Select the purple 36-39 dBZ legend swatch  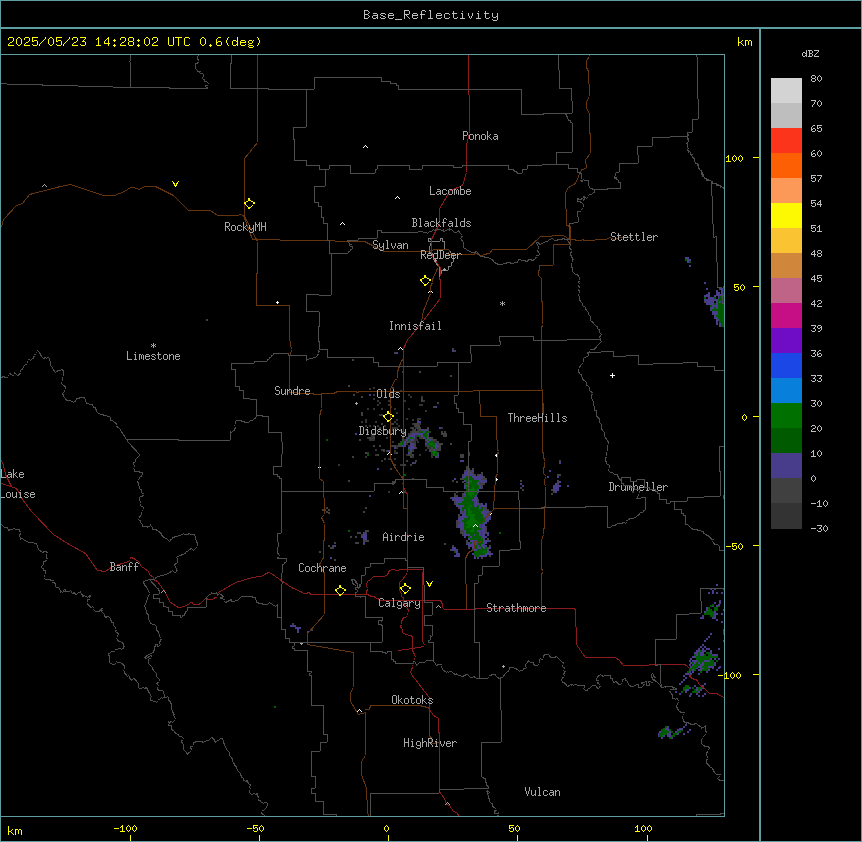tap(786, 341)
